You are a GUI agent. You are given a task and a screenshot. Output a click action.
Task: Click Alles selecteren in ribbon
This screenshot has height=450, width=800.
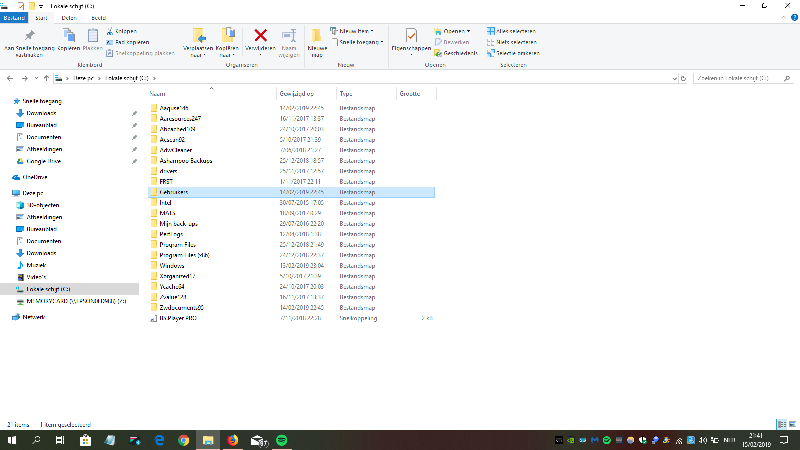[x=516, y=31]
